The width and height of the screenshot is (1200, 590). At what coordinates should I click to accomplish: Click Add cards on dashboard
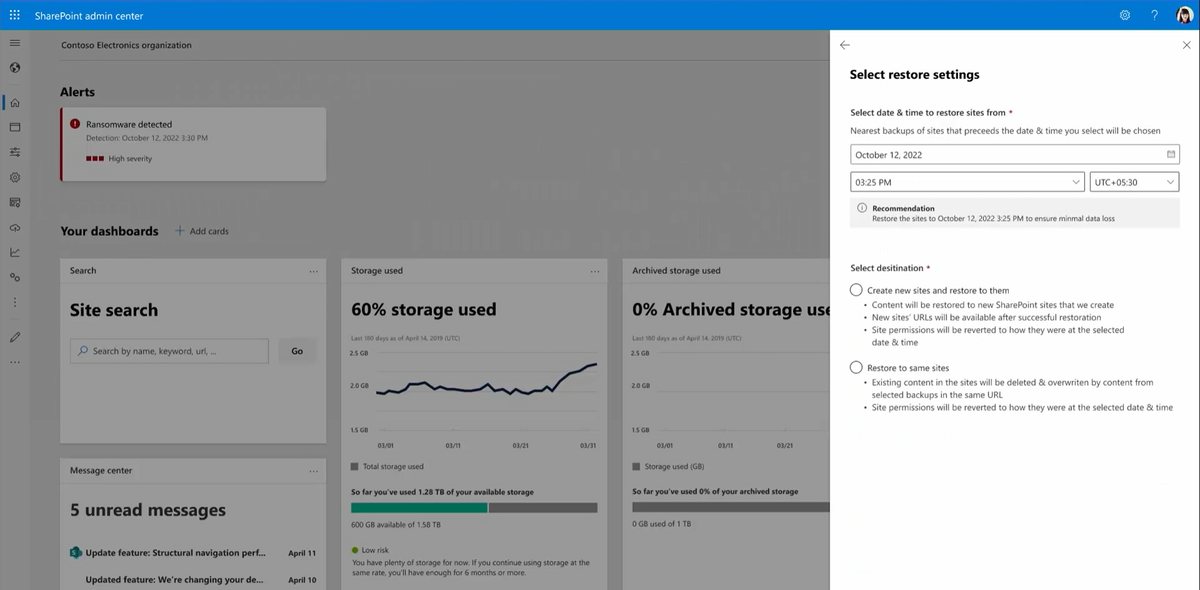pyautogui.click(x=202, y=231)
